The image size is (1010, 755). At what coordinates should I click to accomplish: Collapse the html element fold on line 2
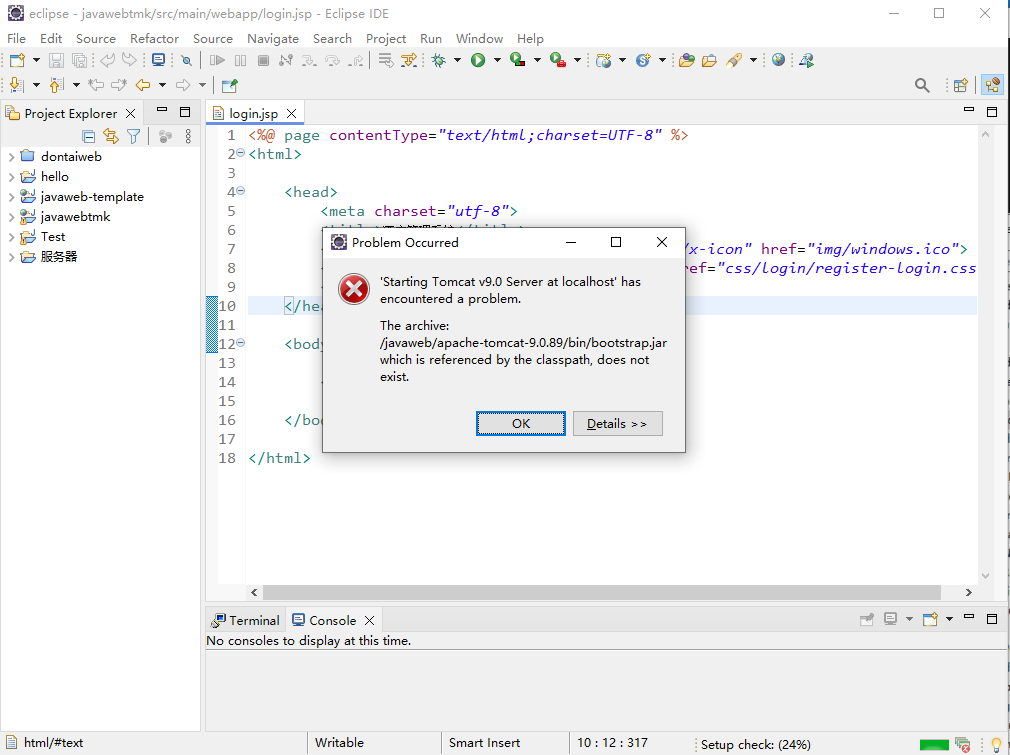tap(241, 154)
